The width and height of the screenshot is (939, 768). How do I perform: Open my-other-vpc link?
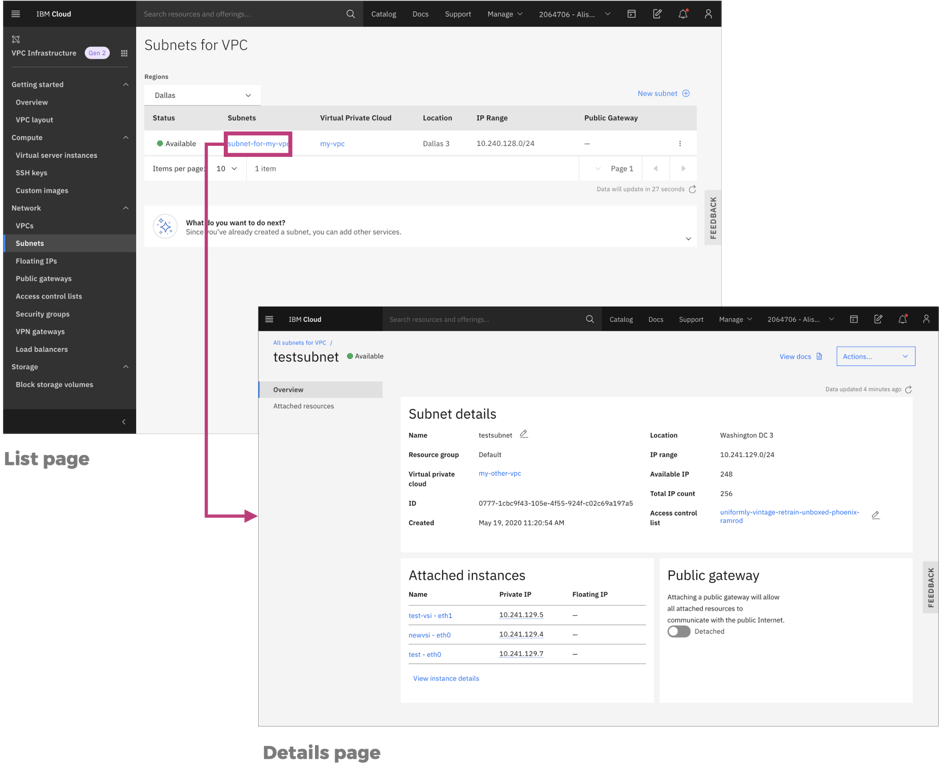point(500,473)
